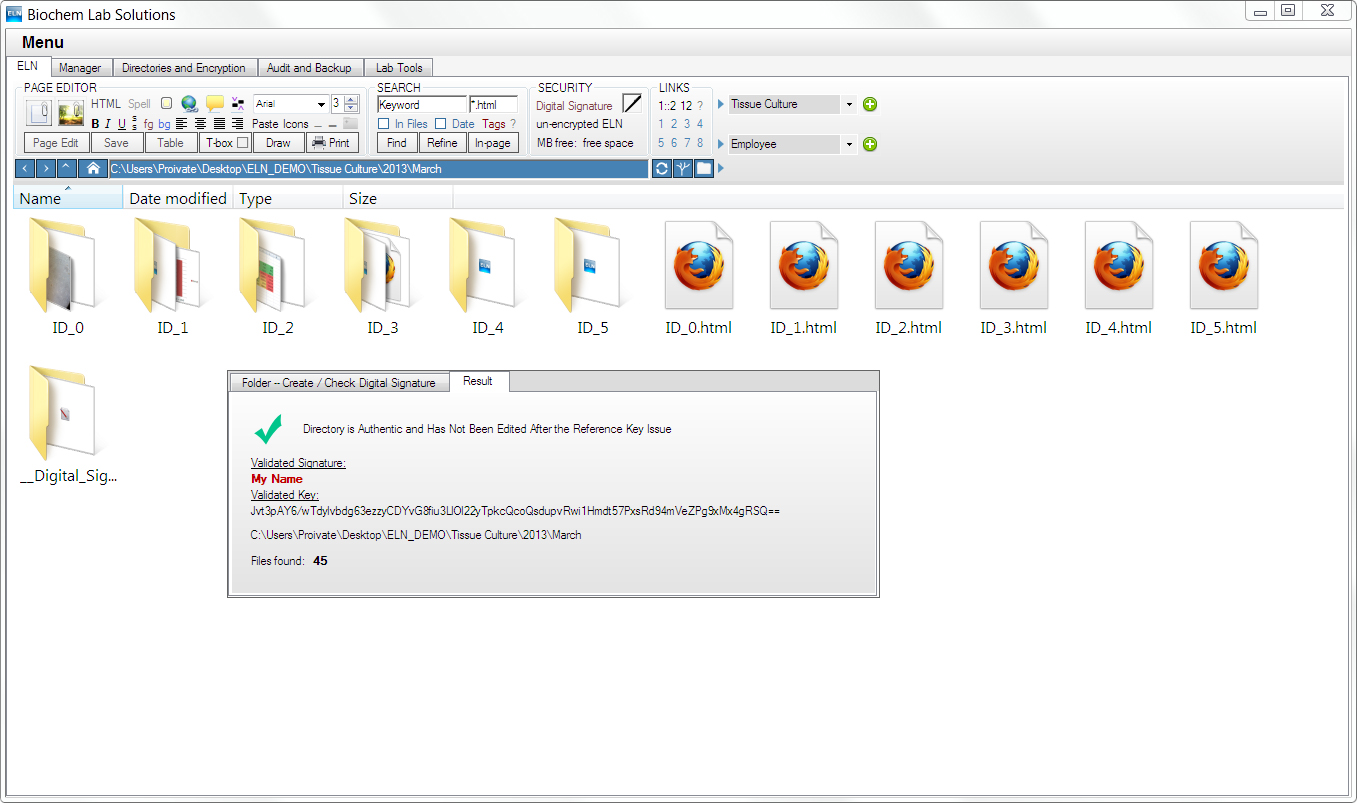
Task: Click the yellow comment note icon
Action: (x=214, y=103)
